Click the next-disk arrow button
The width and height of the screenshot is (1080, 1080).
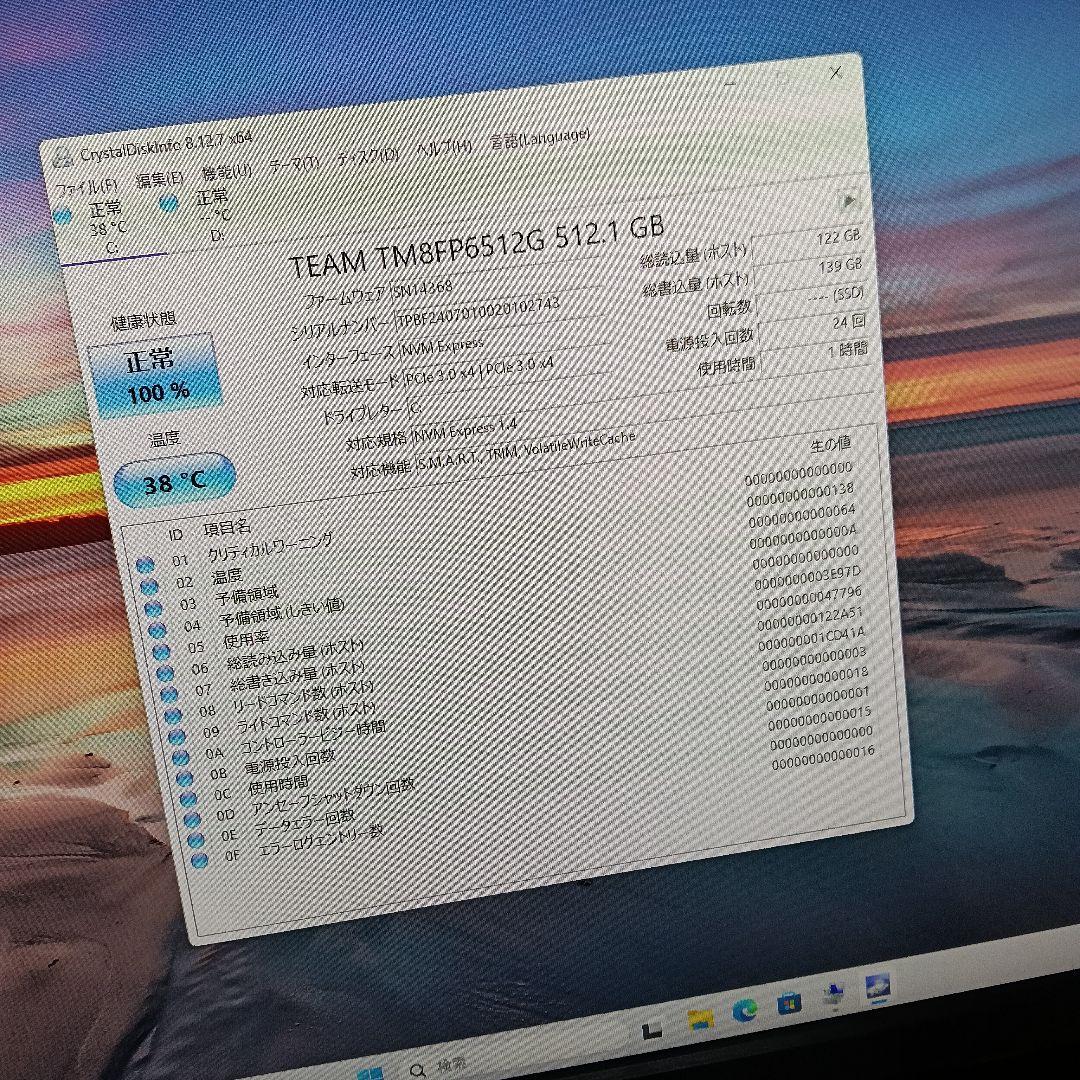point(849,201)
